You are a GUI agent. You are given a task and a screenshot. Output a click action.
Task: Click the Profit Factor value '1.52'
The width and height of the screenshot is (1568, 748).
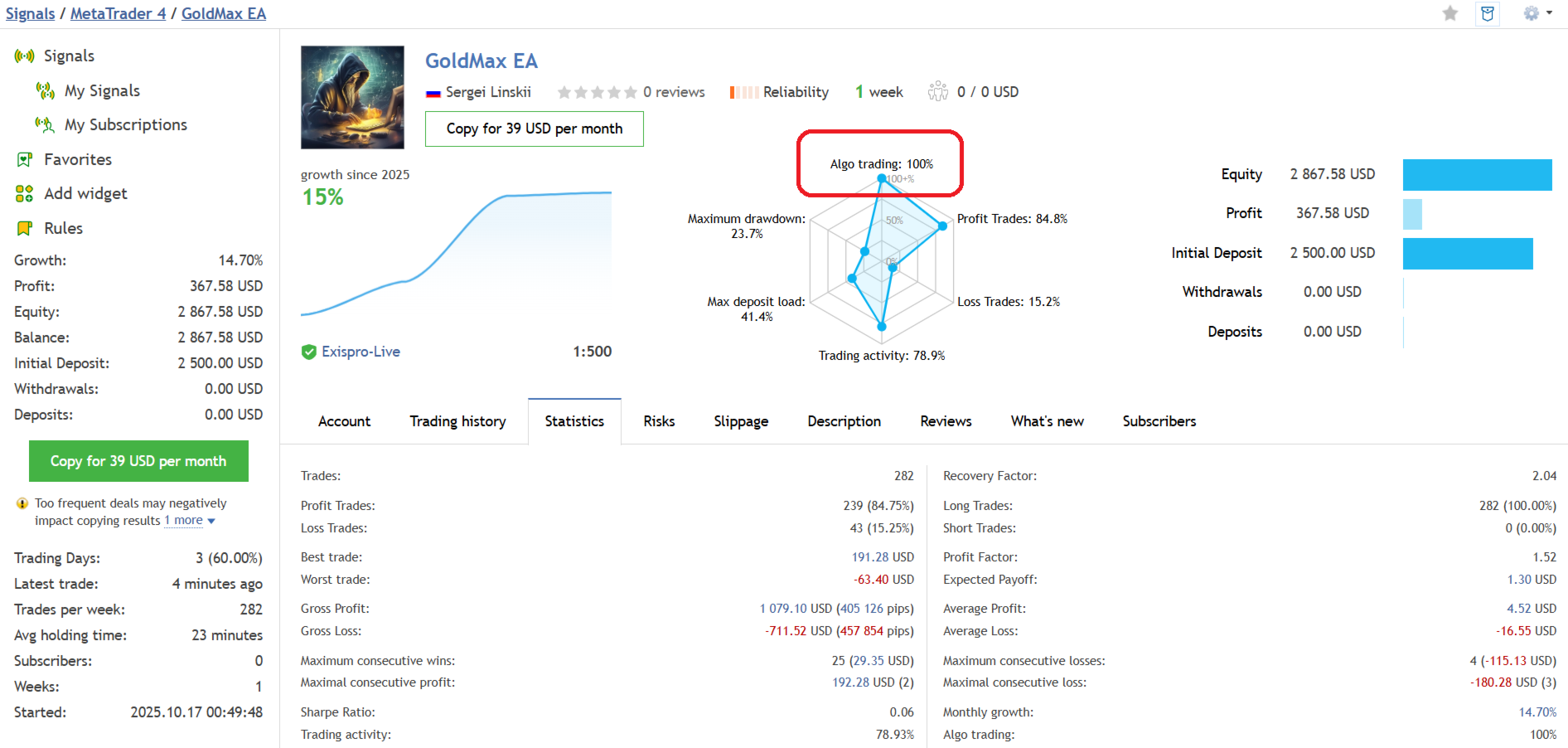pos(1544,557)
